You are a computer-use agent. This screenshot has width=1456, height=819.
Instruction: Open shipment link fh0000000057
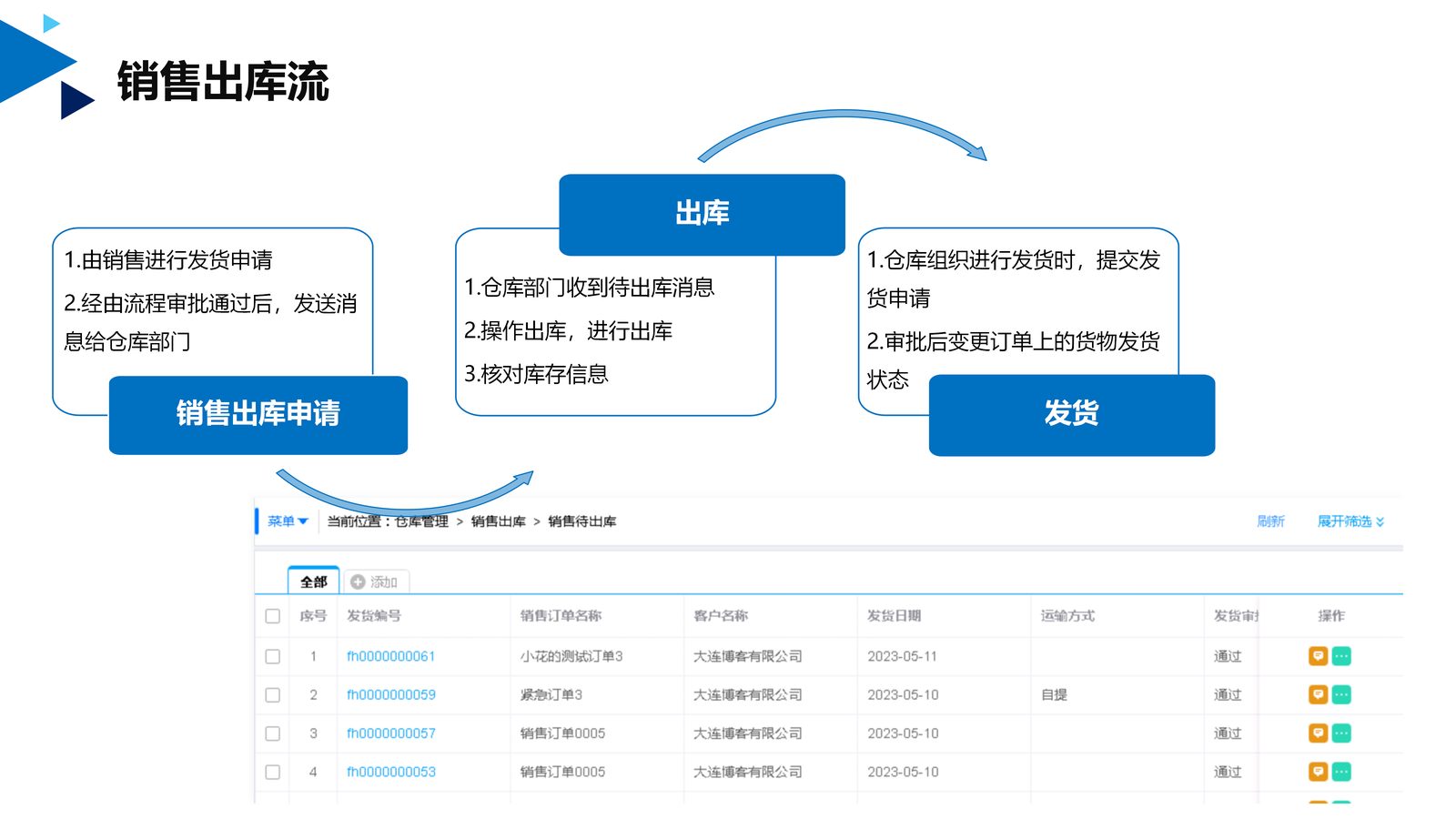click(391, 733)
